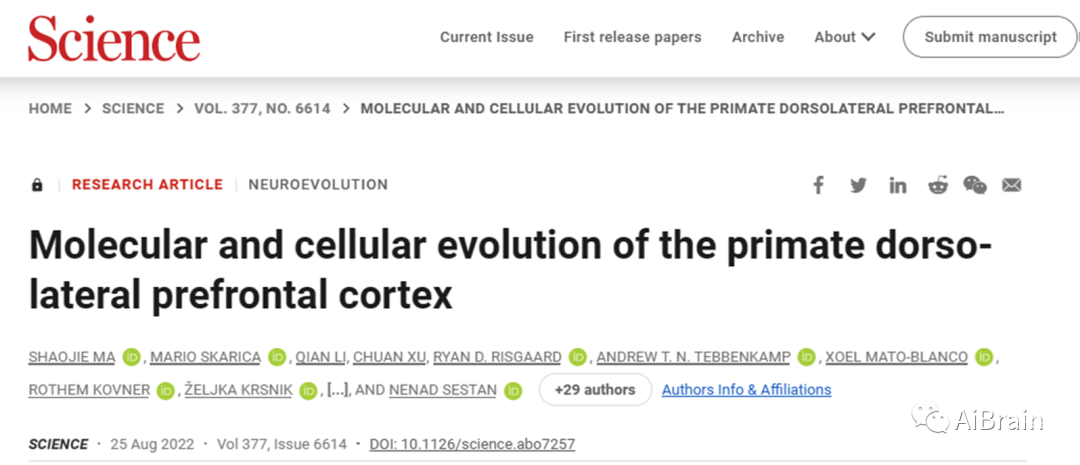Image resolution: width=1080 pixels, height=465 pixels.
Task: Share via WeChat icon
Action: pyautogui.click(x=975, y=185)
